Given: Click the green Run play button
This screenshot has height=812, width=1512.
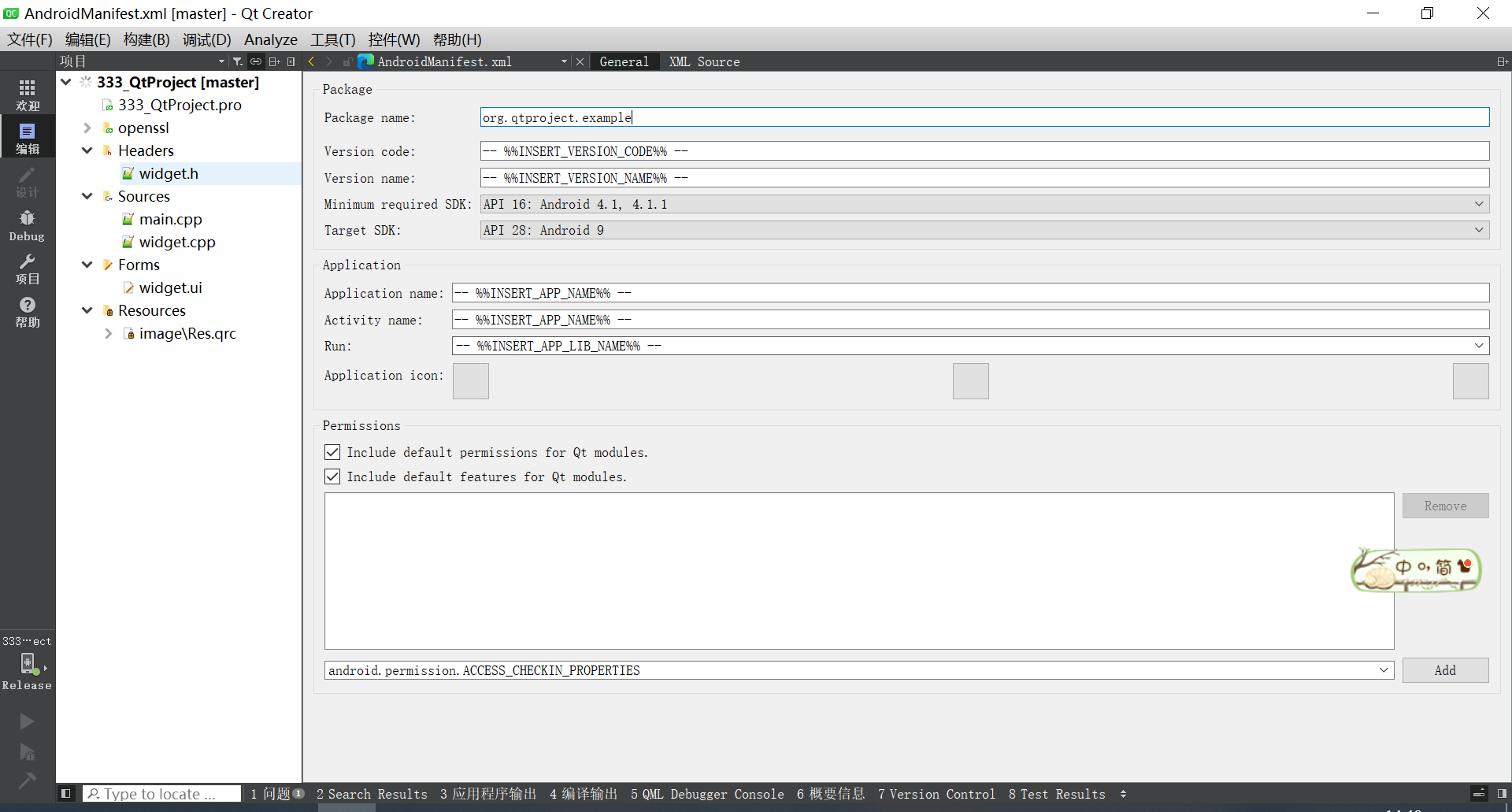Looking at the screenshot, I should (27, 721).
